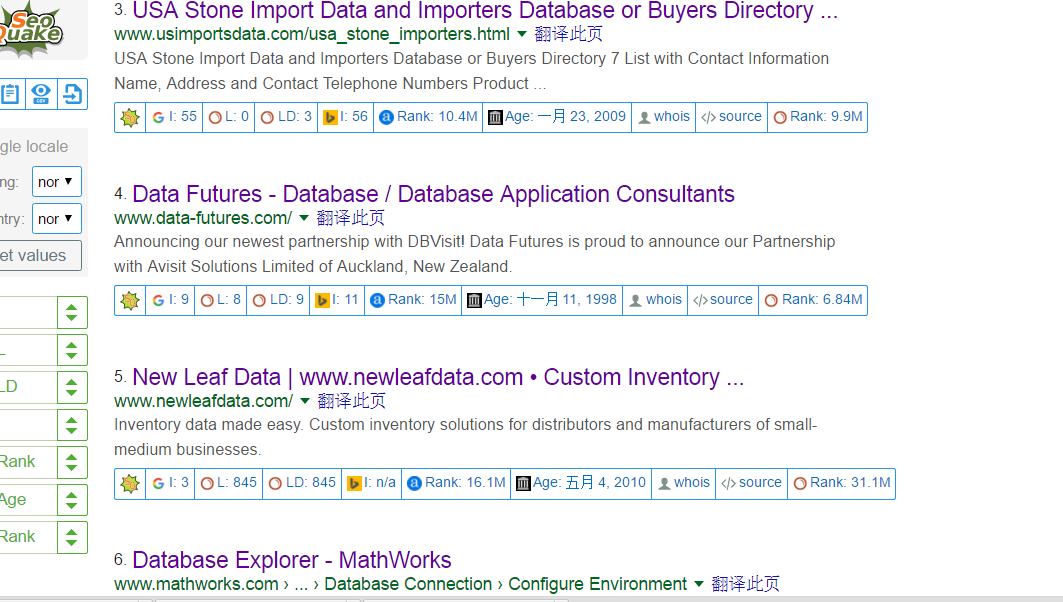Viewport: 1063px width, 602px height.
Task: Toggle sort arrows for the row below LD
Action: tap(72, 425)
